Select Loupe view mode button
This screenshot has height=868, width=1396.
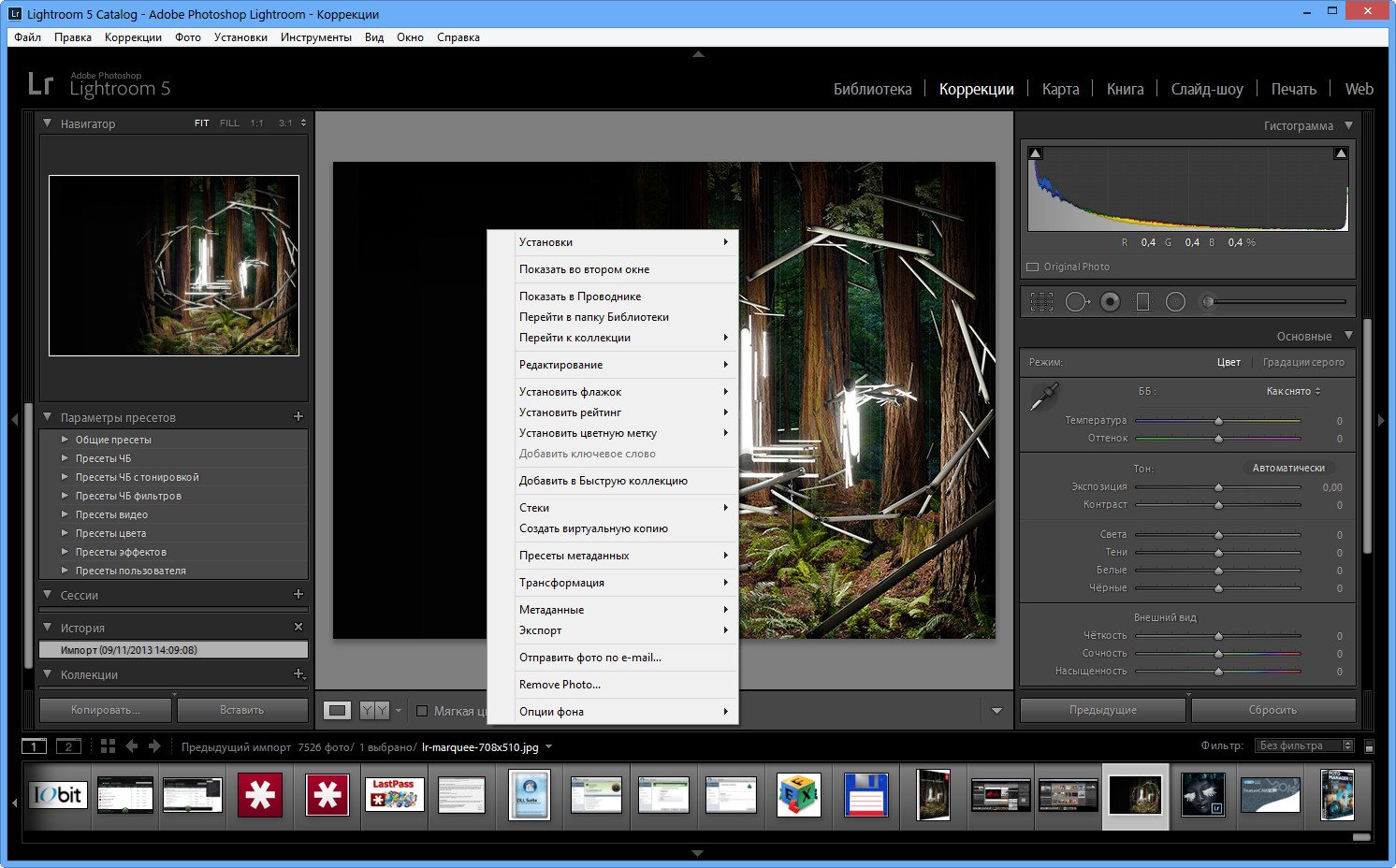337,711
